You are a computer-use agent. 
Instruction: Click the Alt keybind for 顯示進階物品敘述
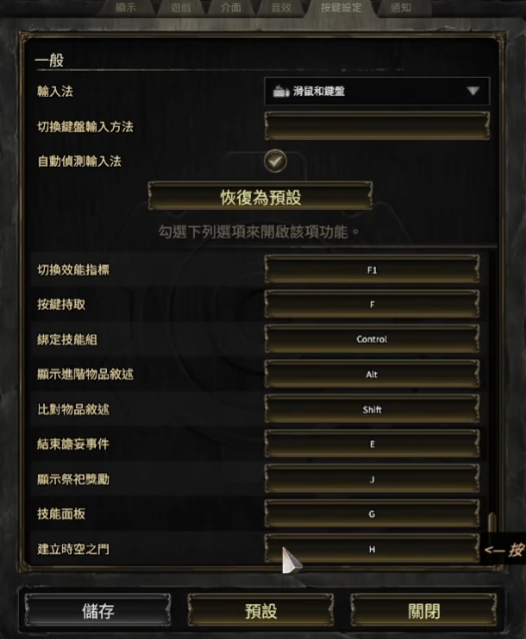point(372,374)
